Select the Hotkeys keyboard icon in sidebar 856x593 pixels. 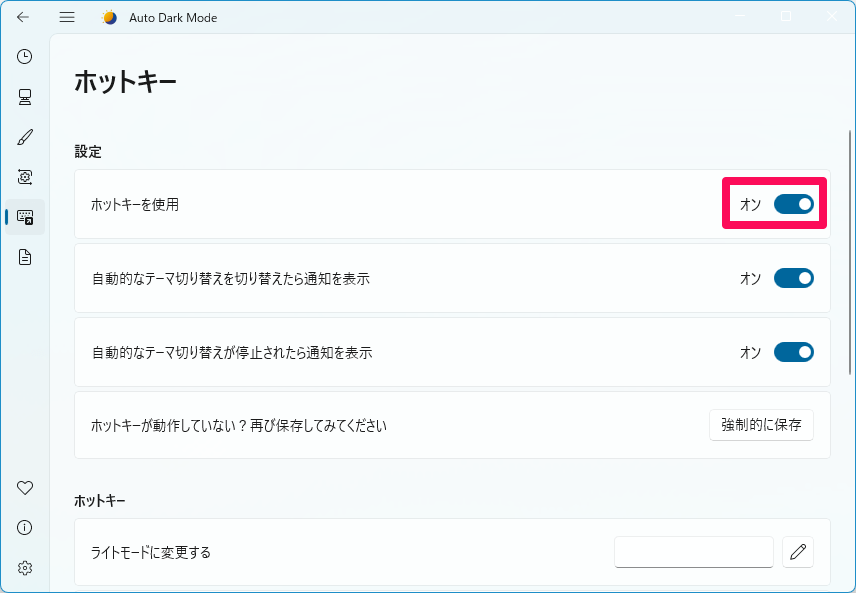[25, 217]
